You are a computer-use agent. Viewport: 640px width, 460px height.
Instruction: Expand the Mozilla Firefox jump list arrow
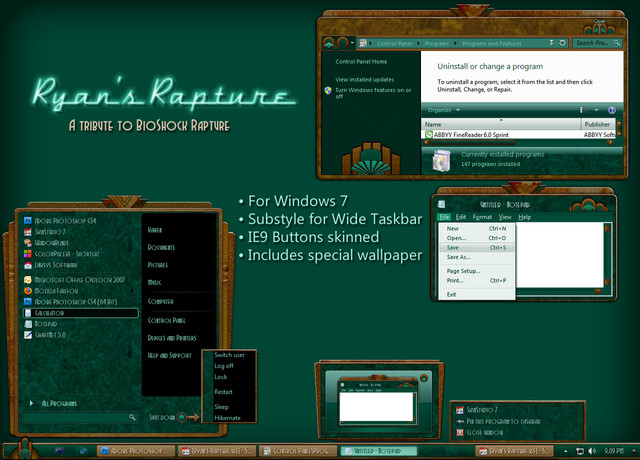tap(131, 291)
